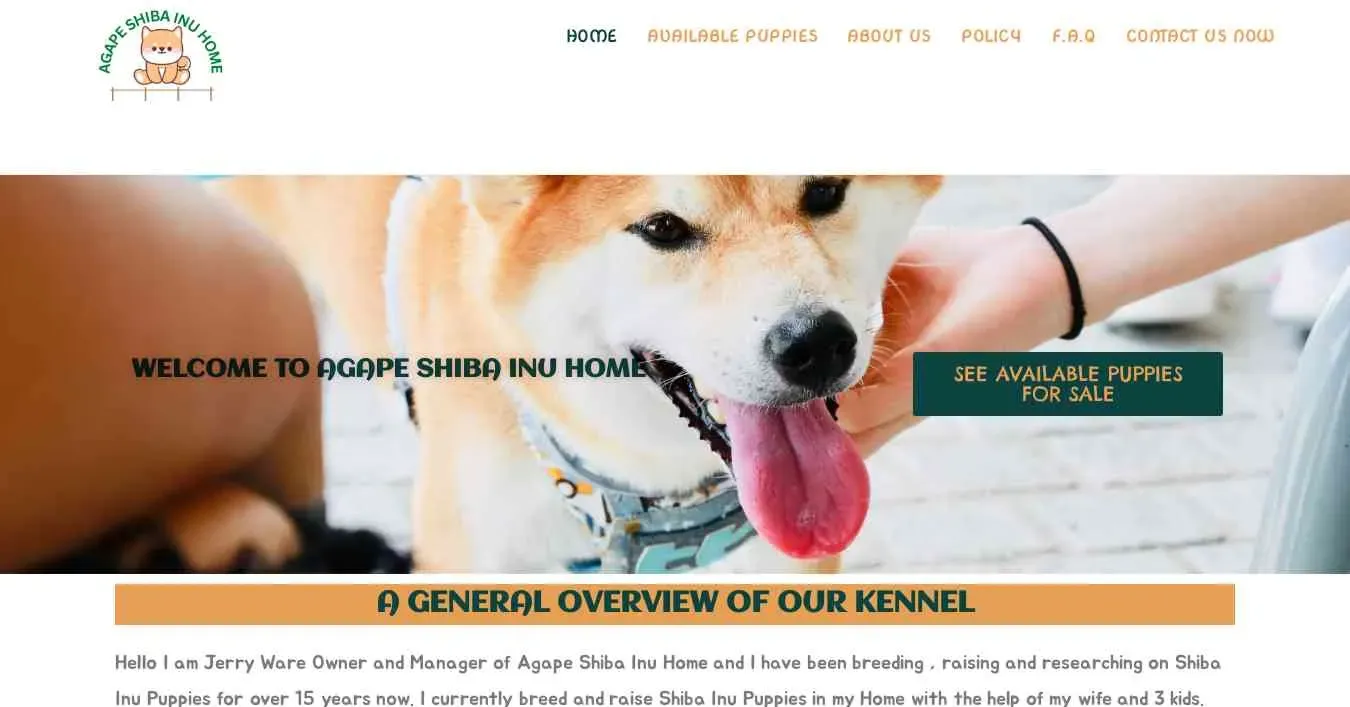
Task: Click the black wristband on the hand
Action: 1058,276
